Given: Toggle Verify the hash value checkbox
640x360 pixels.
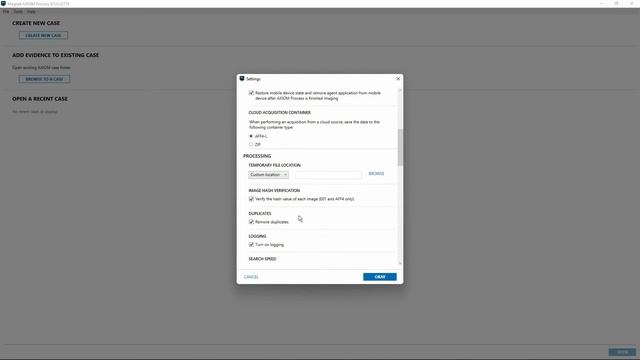Looking at the screenshot, I should 251,199.
